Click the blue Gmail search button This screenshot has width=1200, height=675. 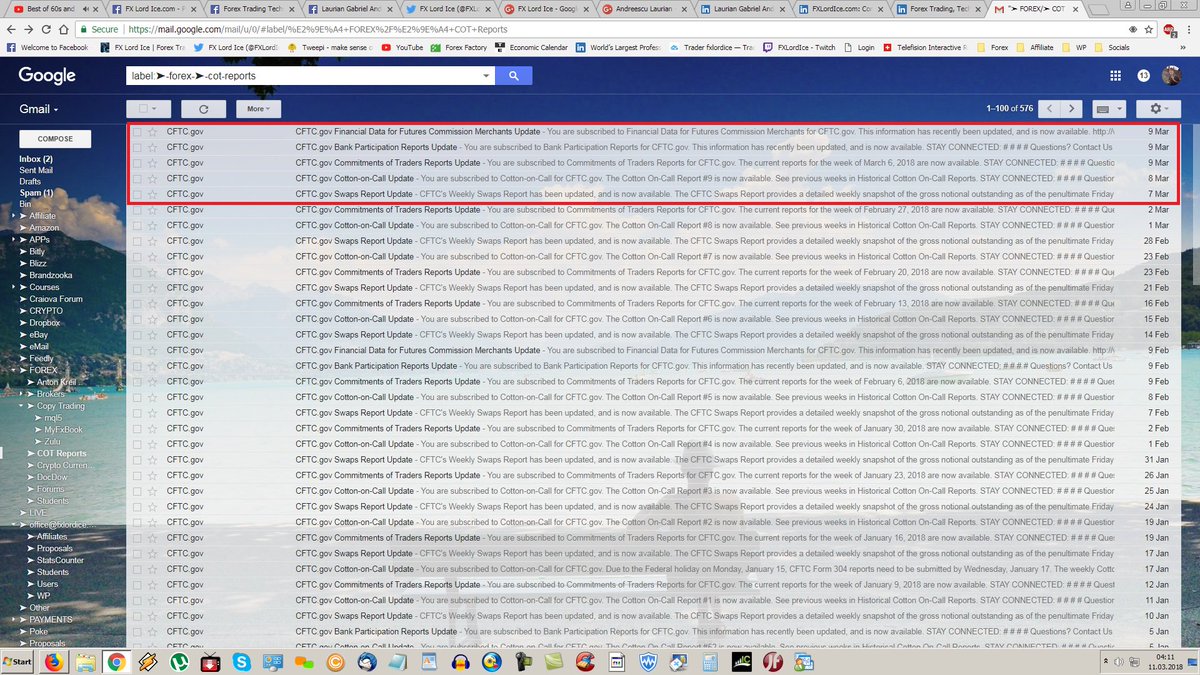coord(514,76)
